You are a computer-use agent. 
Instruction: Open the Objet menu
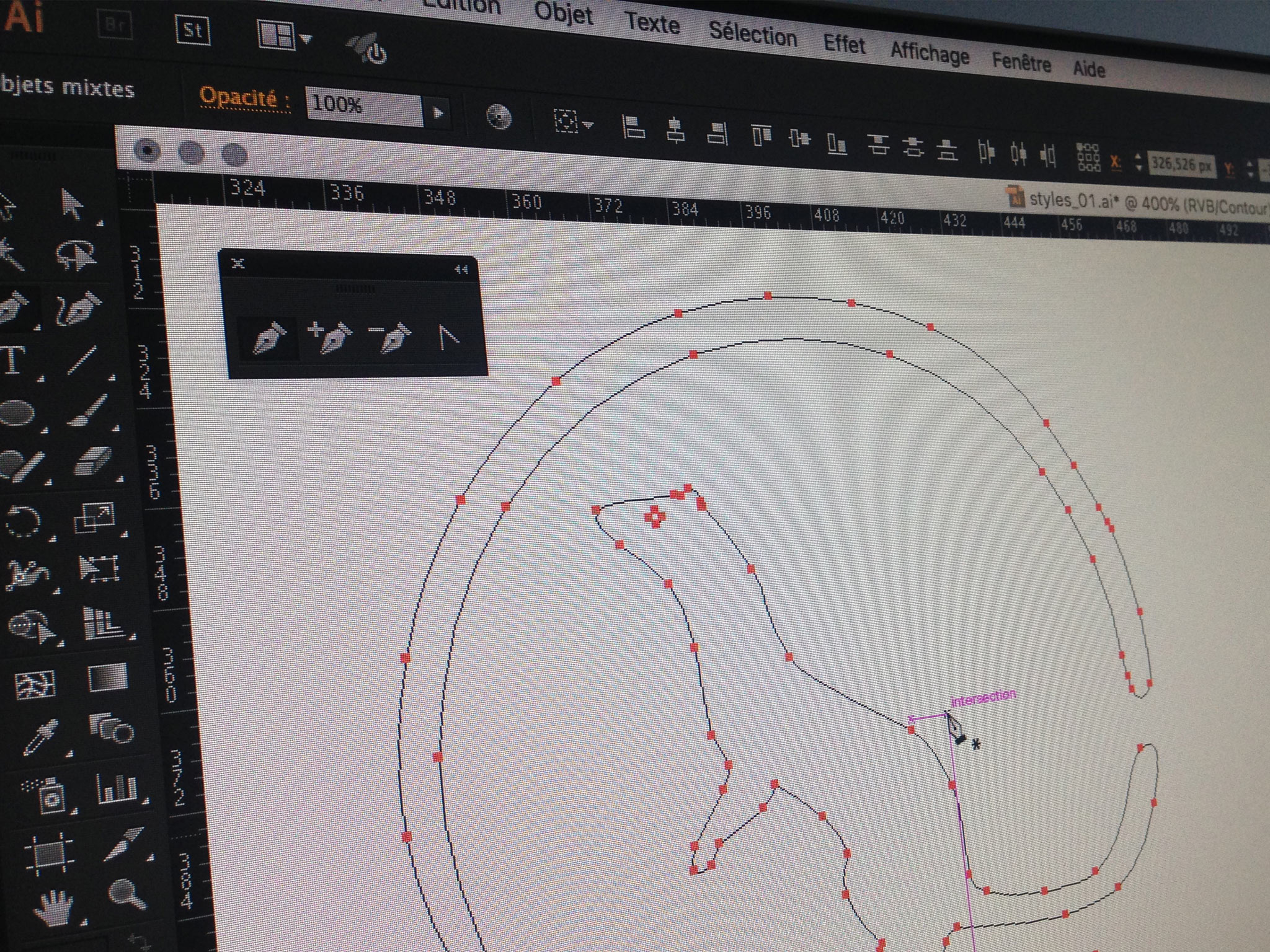(x=563, y=13)
